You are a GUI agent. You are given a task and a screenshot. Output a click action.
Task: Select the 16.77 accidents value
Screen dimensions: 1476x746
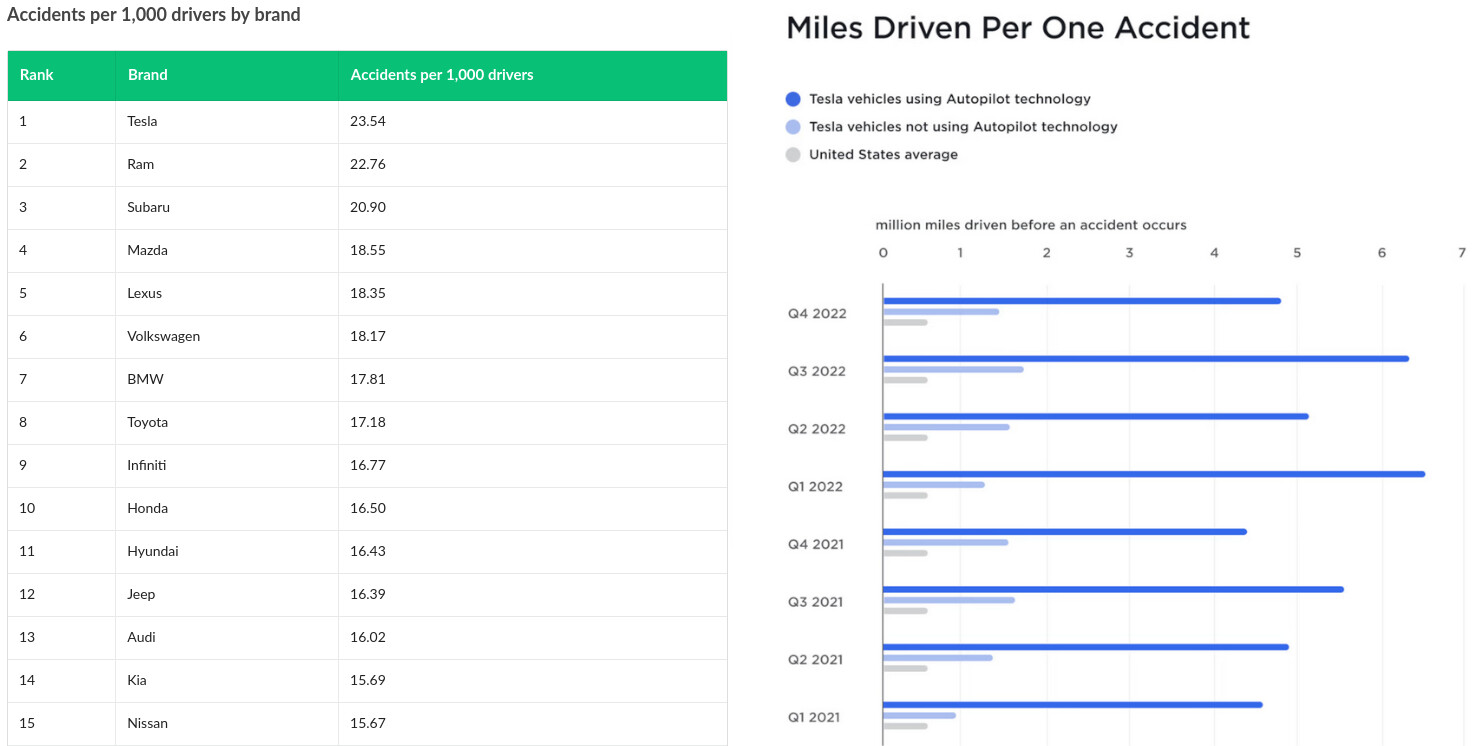[368, 465]
